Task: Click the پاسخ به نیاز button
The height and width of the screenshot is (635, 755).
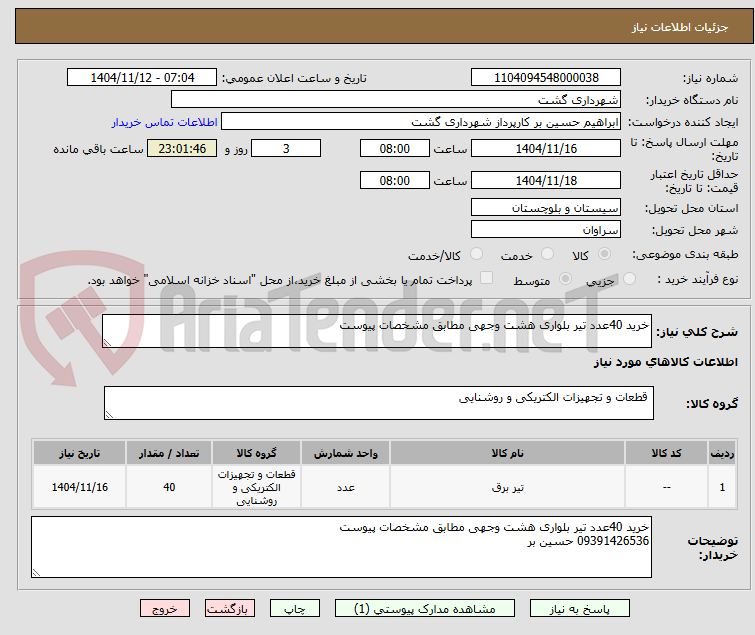Action: click(580, 609)
